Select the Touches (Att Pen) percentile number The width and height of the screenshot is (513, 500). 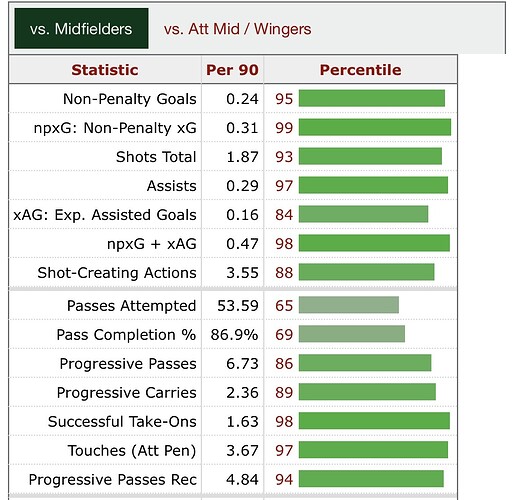click(x=284, y=451)
